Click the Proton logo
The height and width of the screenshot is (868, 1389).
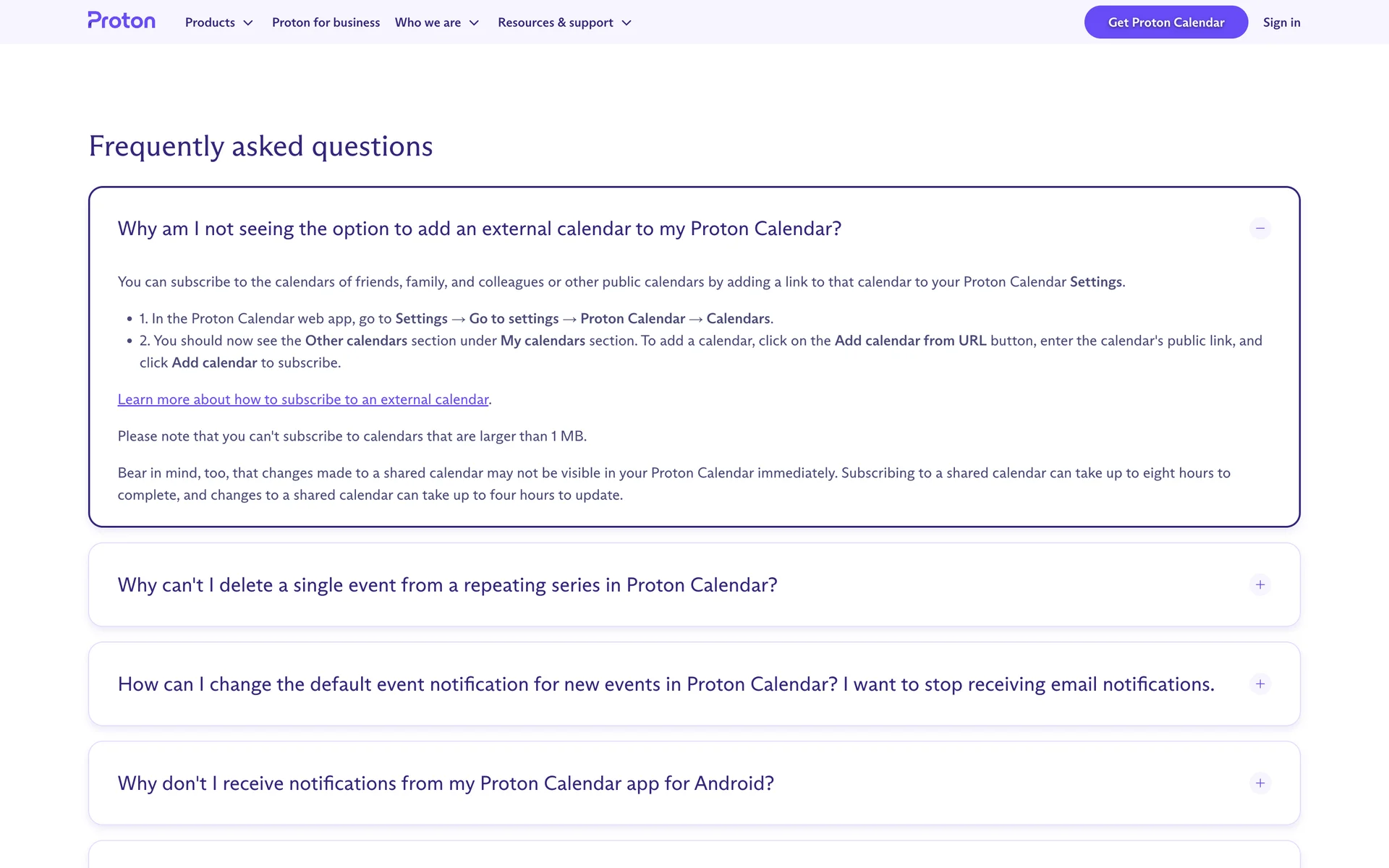click(x=122, y=21)
